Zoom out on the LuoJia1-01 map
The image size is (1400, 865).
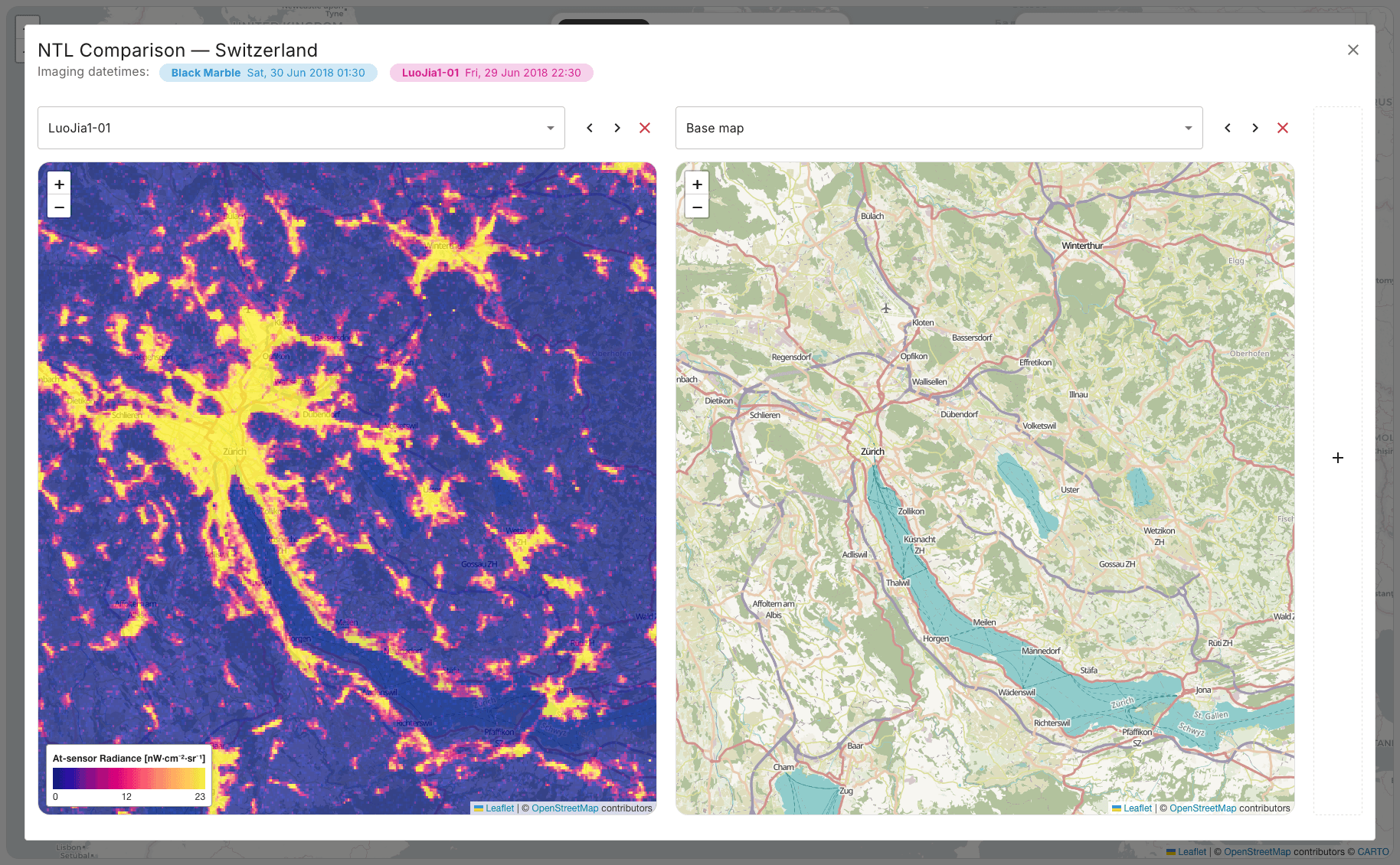(59, 207)
